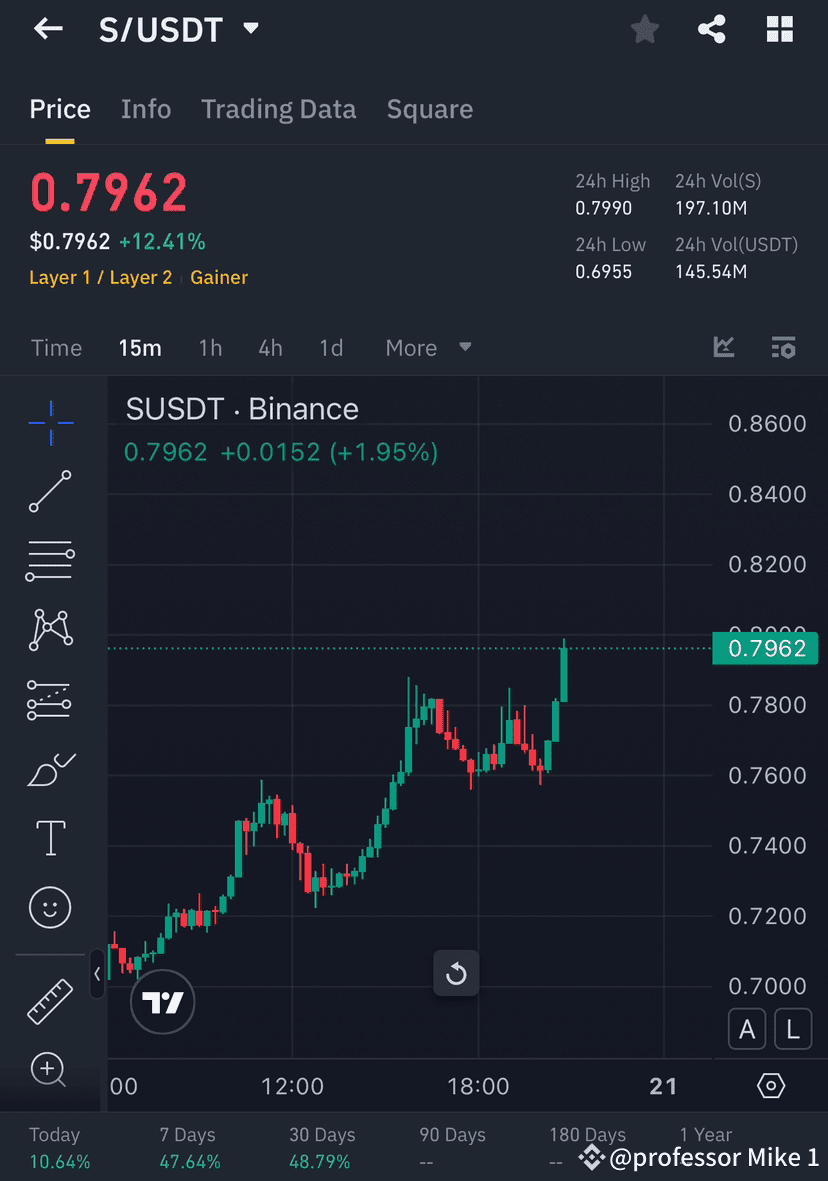Switch to the Trading Data tab

[x=278, y=108]
